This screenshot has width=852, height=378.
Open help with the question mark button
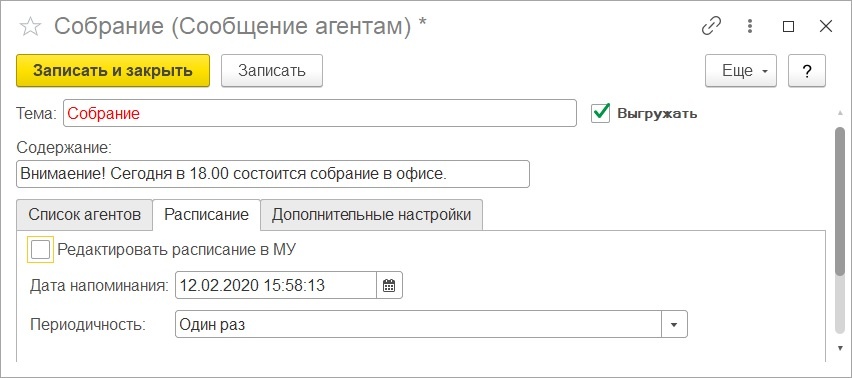point(807,71)
